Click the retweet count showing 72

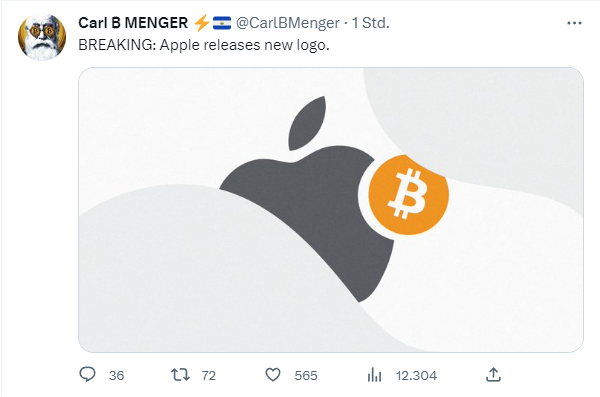click(x=209, y=376)
